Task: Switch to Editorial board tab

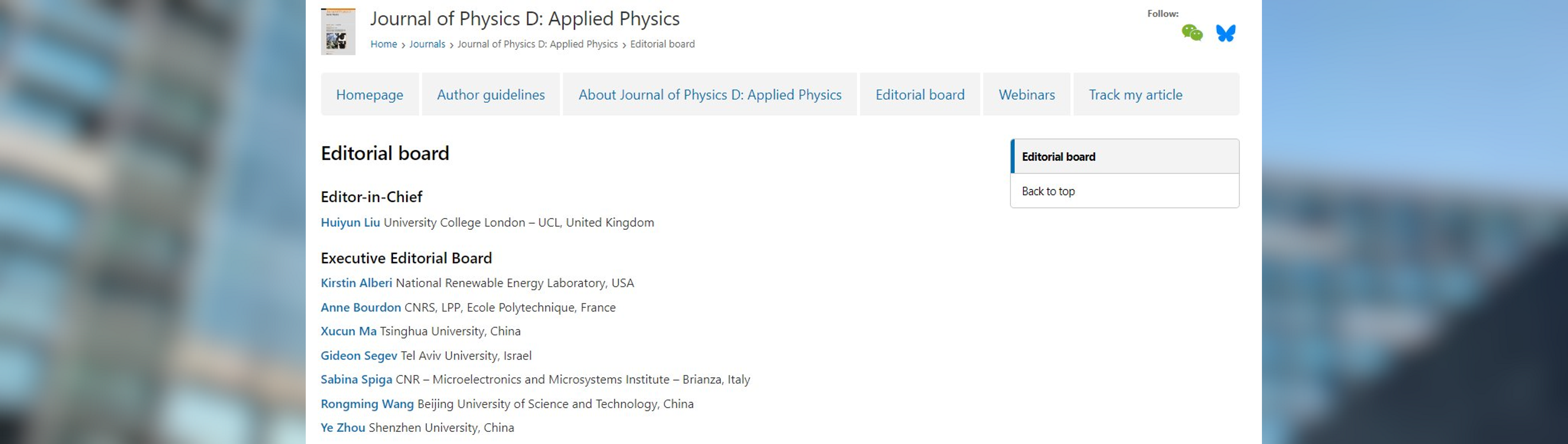Action: point(920,94)
